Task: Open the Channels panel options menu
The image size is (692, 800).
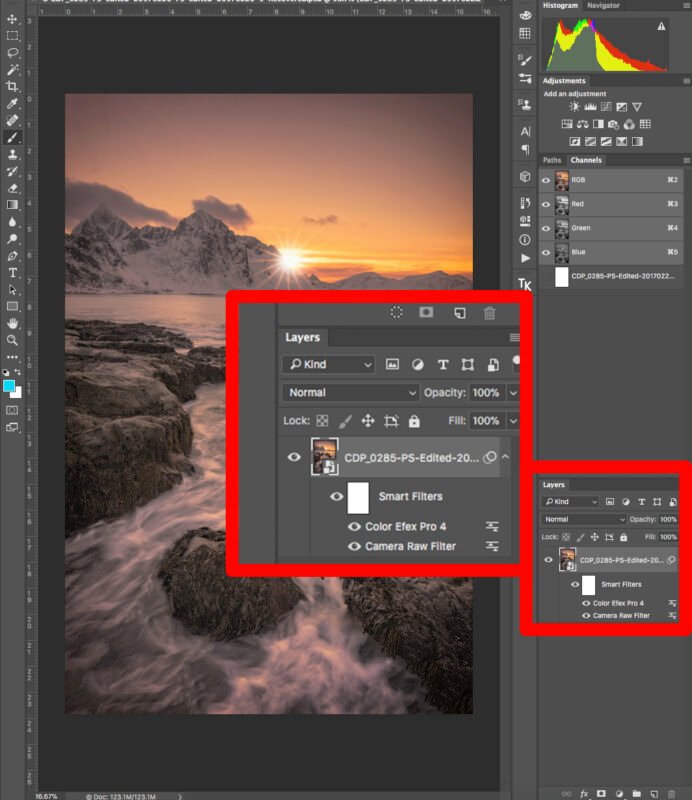Action: (686, 160)
